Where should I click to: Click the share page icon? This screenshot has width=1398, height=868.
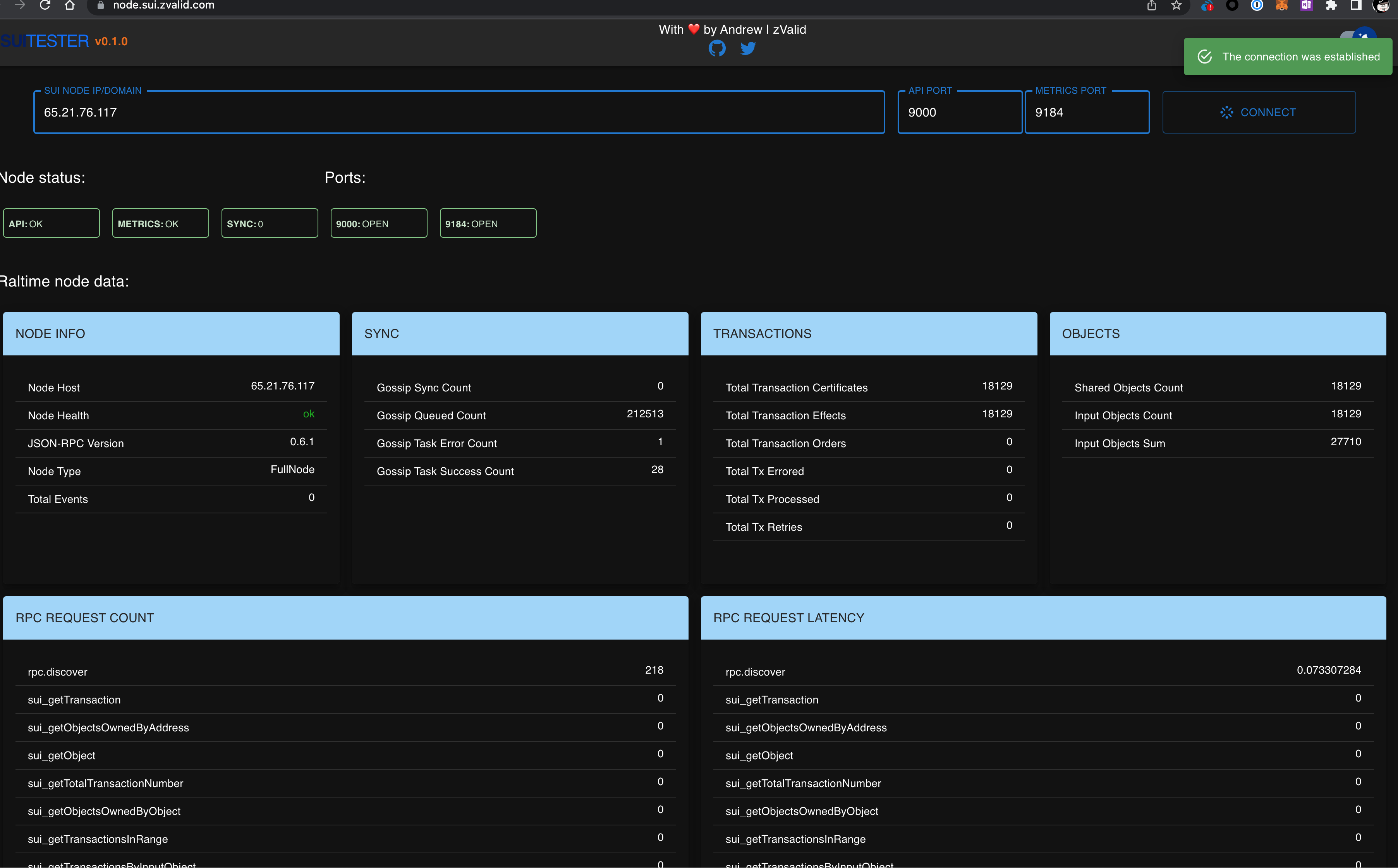1152,6
